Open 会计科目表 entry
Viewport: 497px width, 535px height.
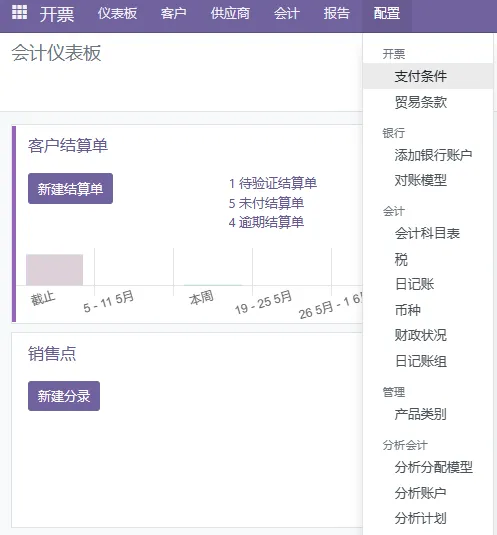[x=428, y=233]
